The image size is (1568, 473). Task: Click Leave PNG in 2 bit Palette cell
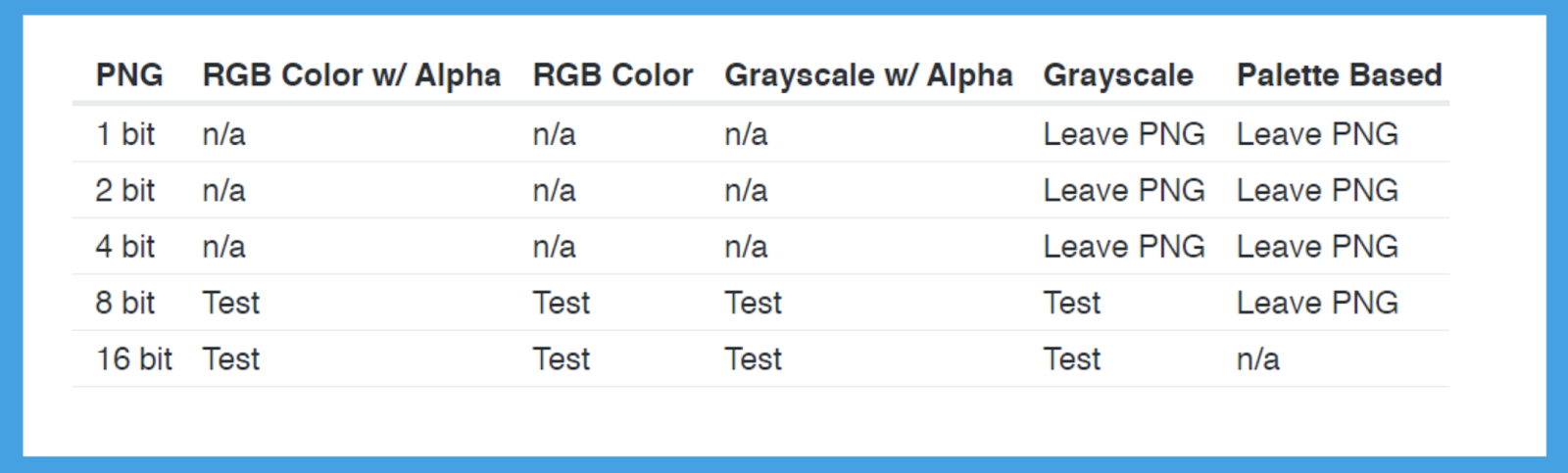(x=1317, y=190)
